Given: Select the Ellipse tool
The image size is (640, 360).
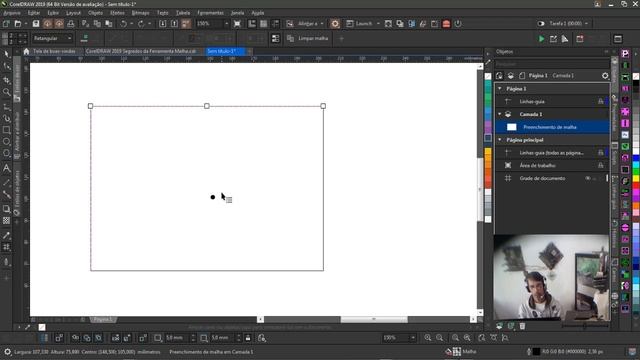Looking at the screenshot, I should [x=7, y=142].
